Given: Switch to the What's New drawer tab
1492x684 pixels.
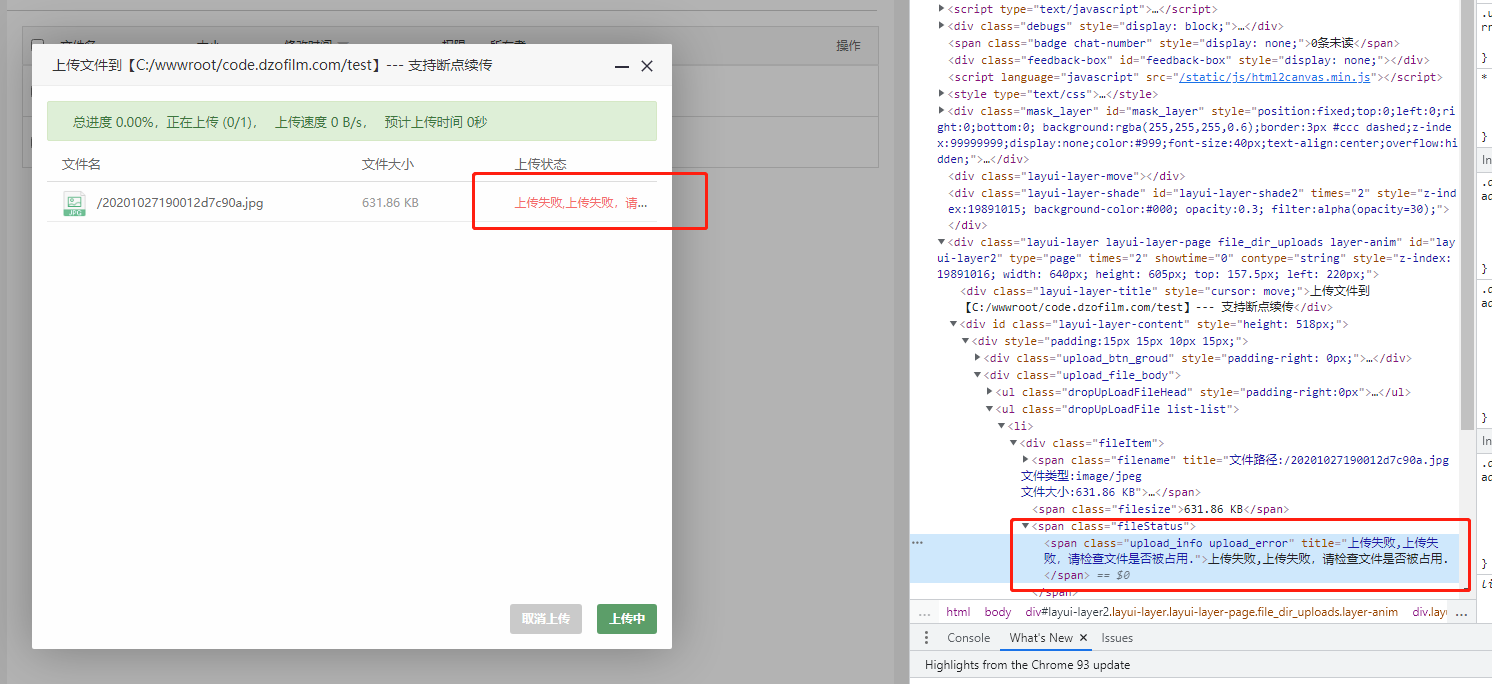Looking at the screenshot, I should click(x=1040, y=638).
